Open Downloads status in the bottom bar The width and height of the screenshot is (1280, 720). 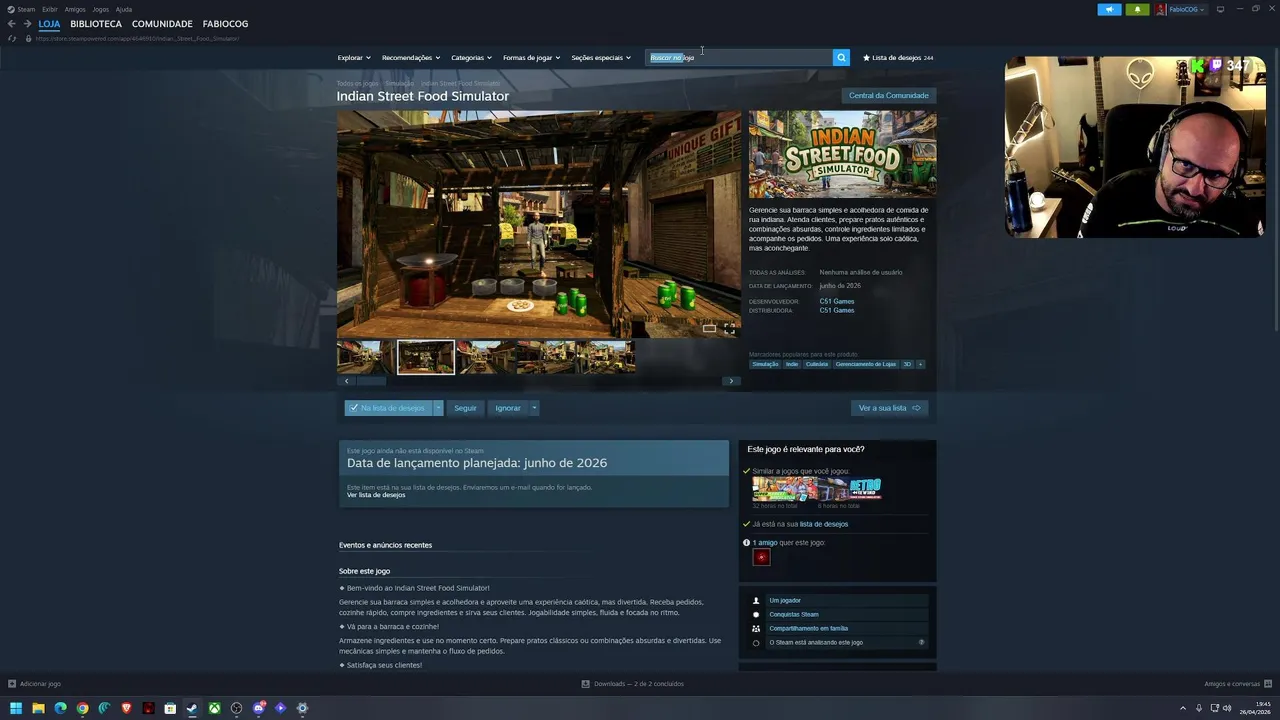pos(633,684)
